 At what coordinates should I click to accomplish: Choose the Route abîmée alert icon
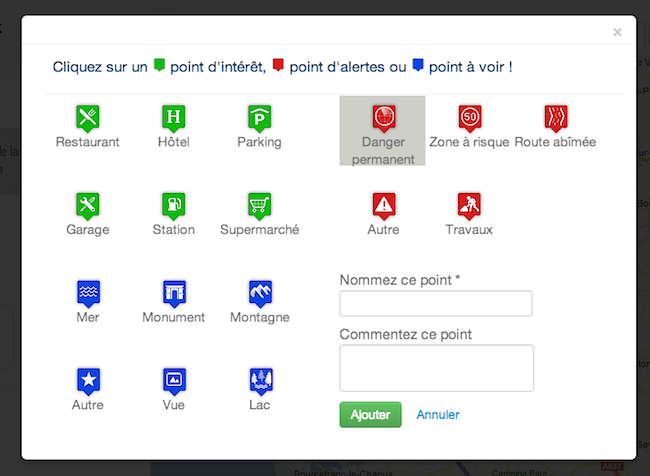[556, 118]
